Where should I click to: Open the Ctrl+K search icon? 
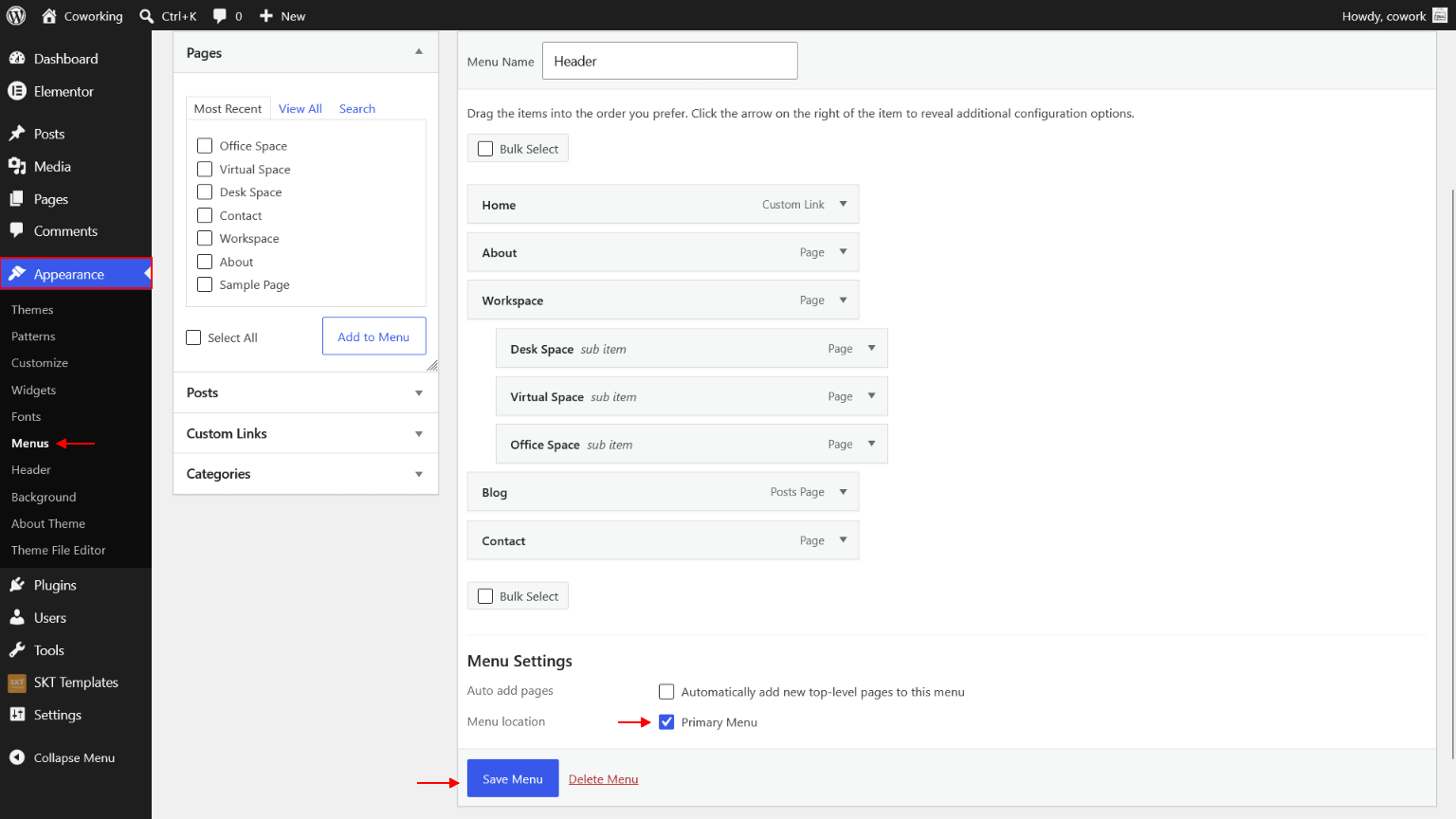tap(147, 16)
